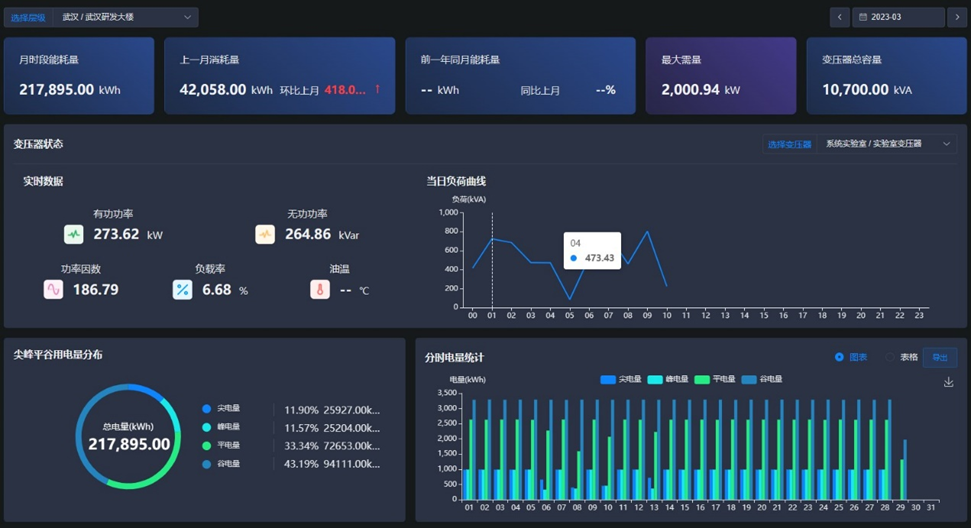Image resolution: width=971 pixels, height=528 pixels.
Task: Click the power factor sine-wave icon
Action: [53, 290]
